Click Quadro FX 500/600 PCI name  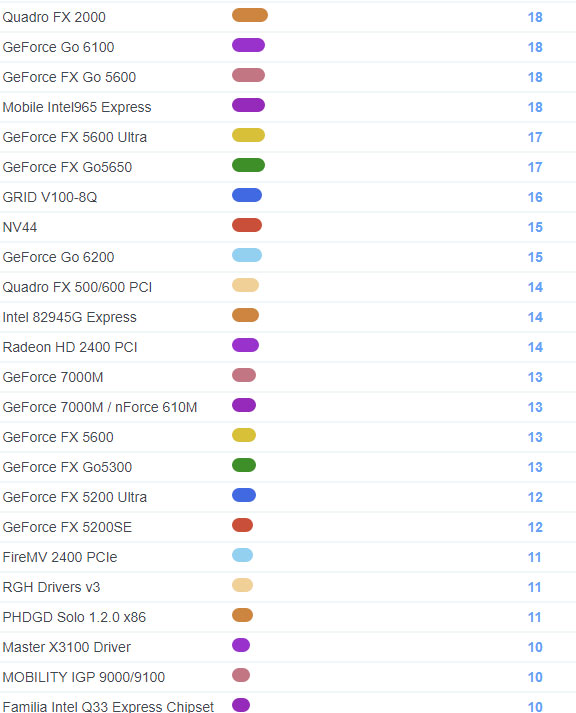[77, 287]
